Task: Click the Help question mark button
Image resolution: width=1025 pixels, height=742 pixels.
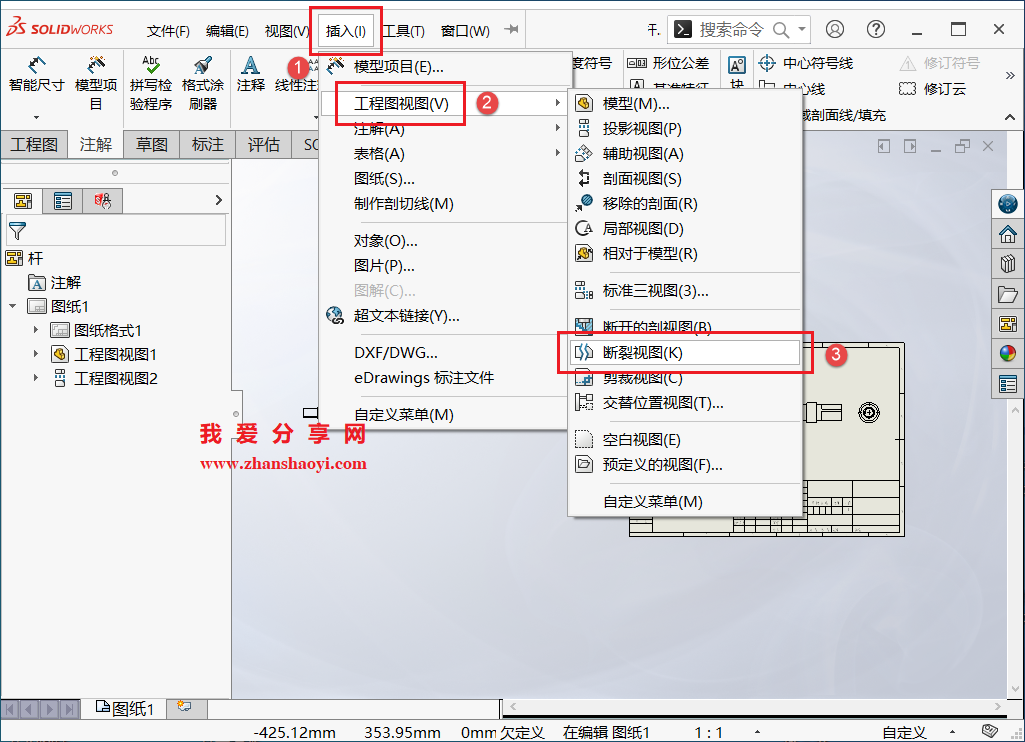Action: (876, 29)
